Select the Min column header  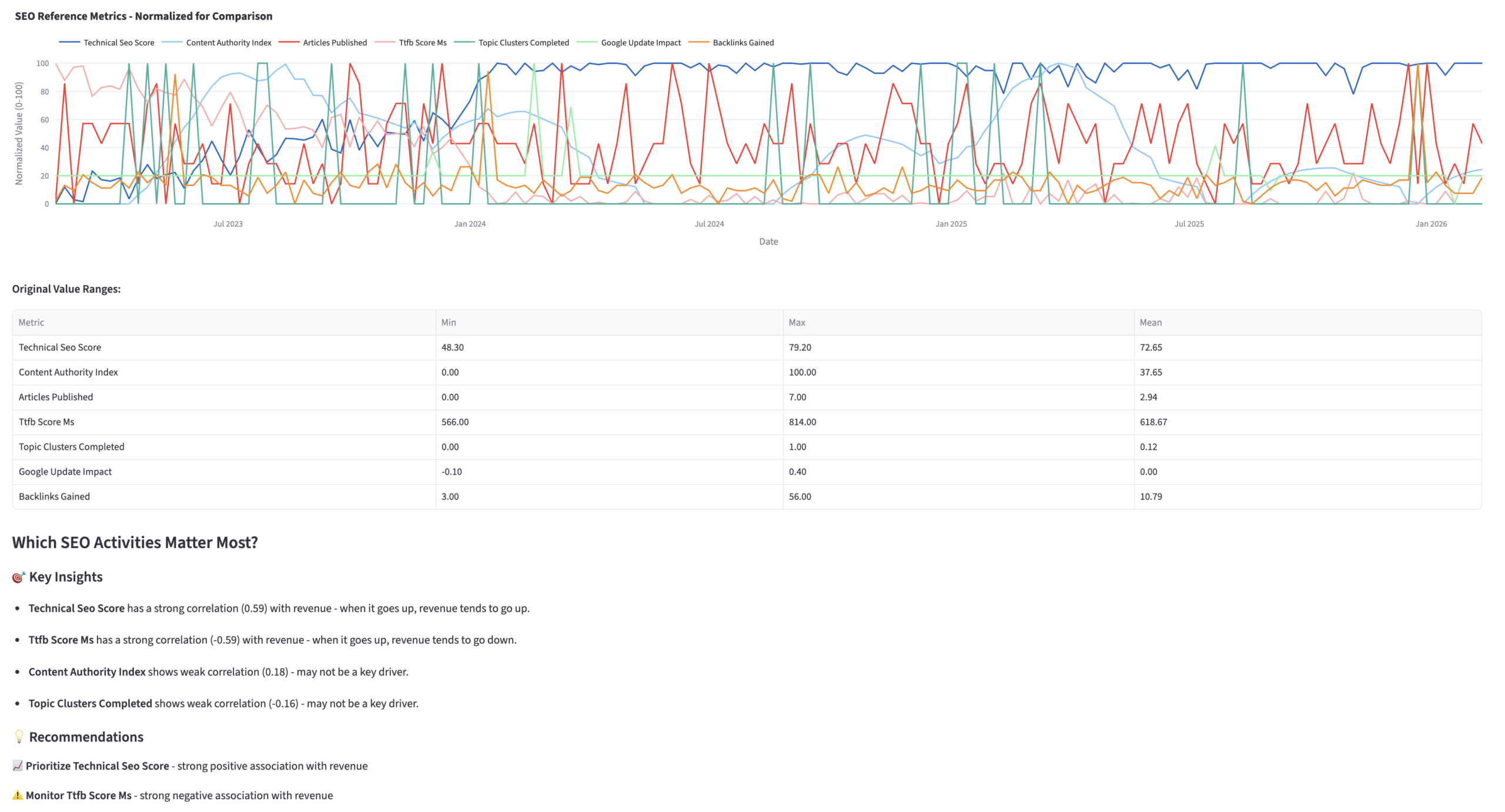(x=448, y=322)
